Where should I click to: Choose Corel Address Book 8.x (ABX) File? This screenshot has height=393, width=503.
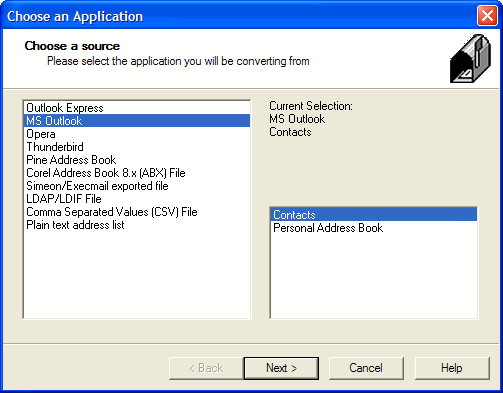137,173
